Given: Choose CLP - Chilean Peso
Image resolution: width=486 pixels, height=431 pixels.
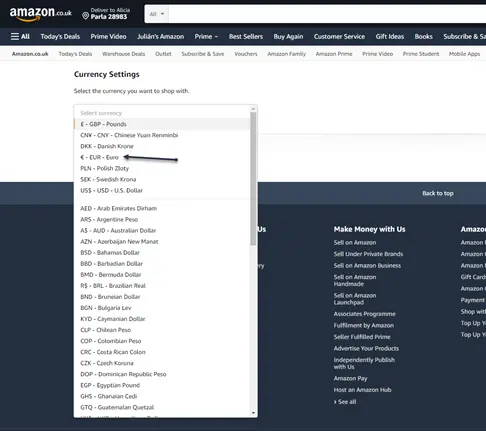Looking at the screenshot, I should tap(162, 330).
